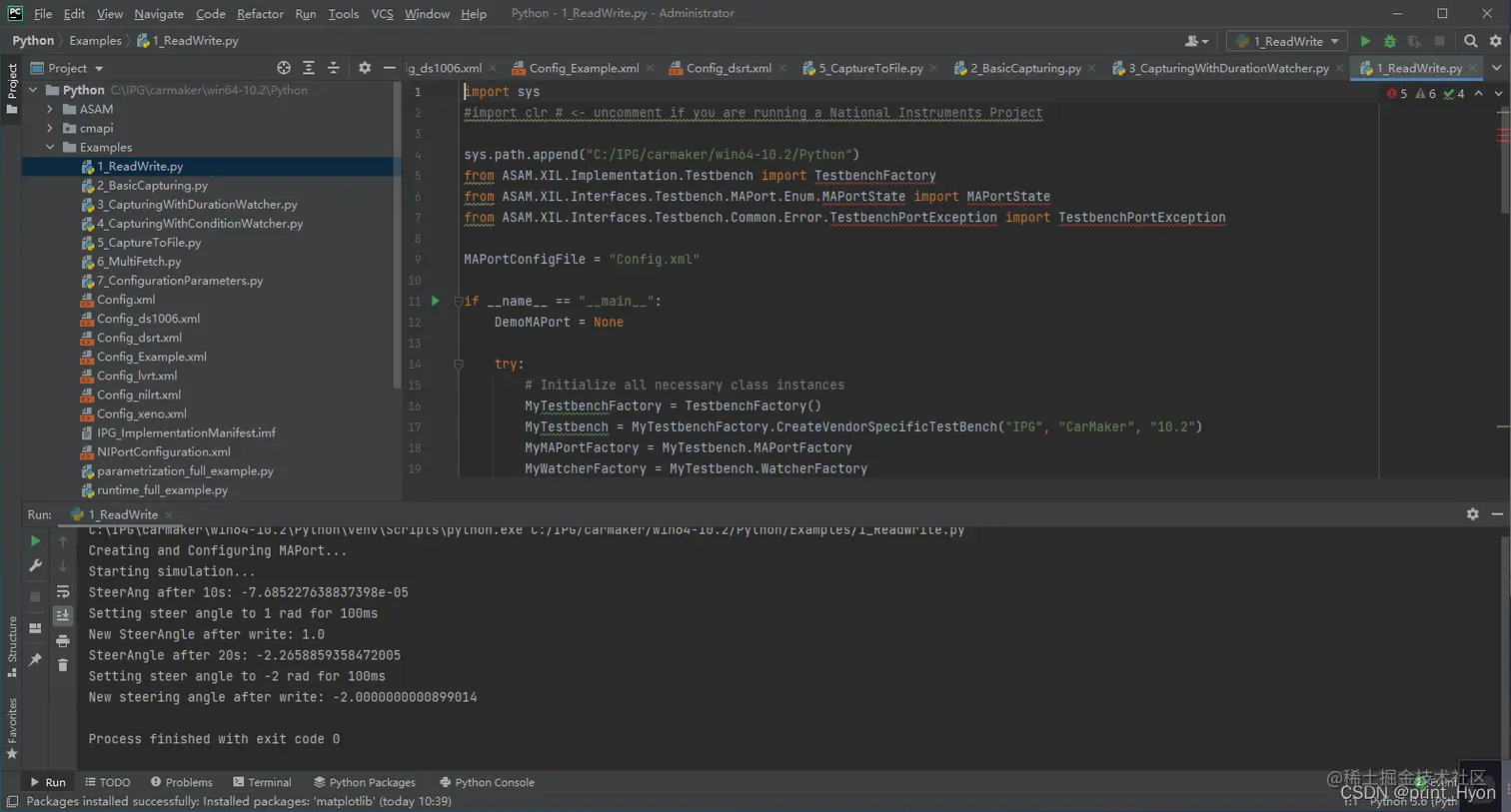This screenshot has height=812, width=1511.
Task: Click errors count indicator in editor
Action: [1397, 94]
